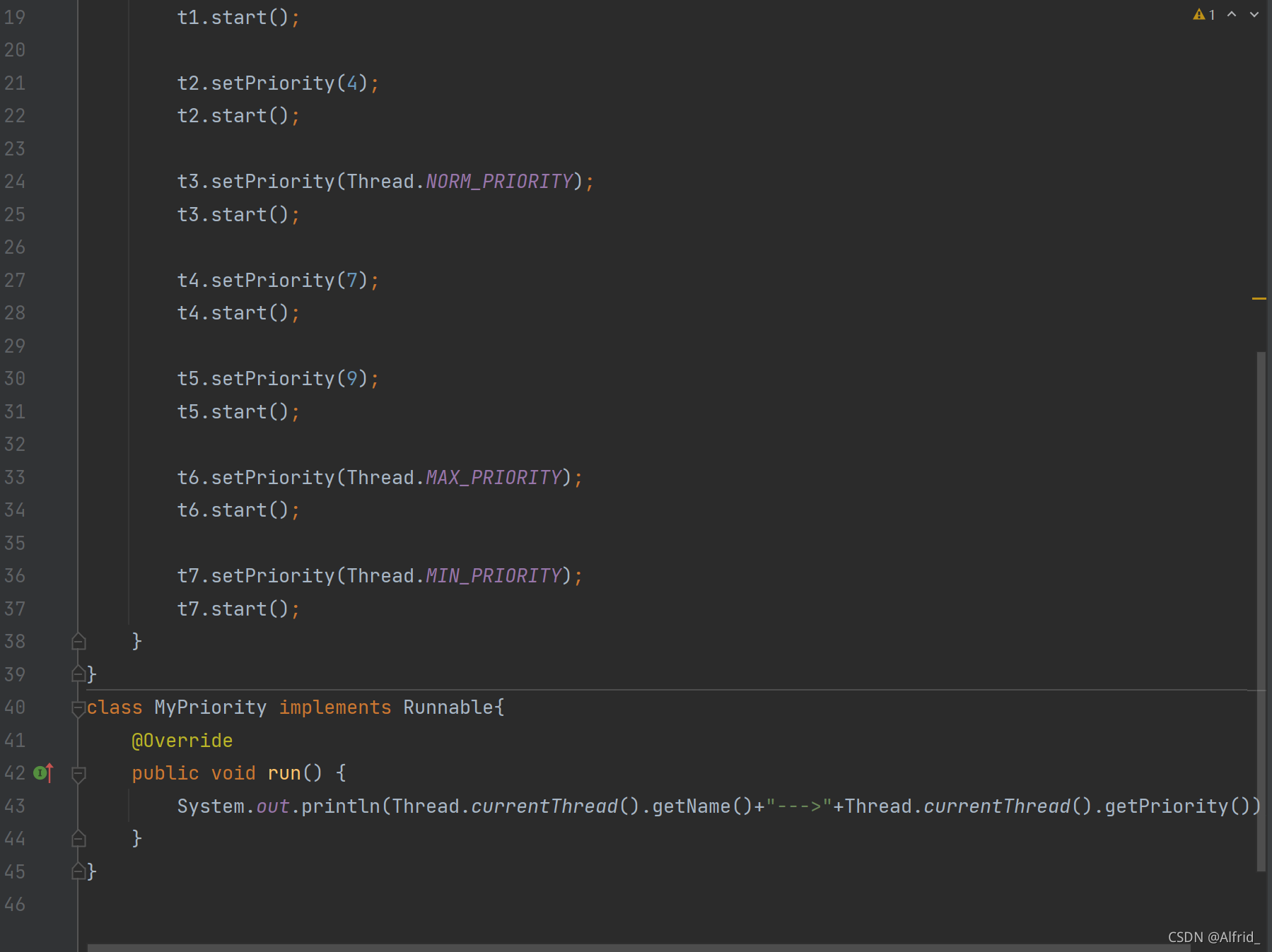
Task: Click the warning indicator showing 1 problem
Action: 1203,14
